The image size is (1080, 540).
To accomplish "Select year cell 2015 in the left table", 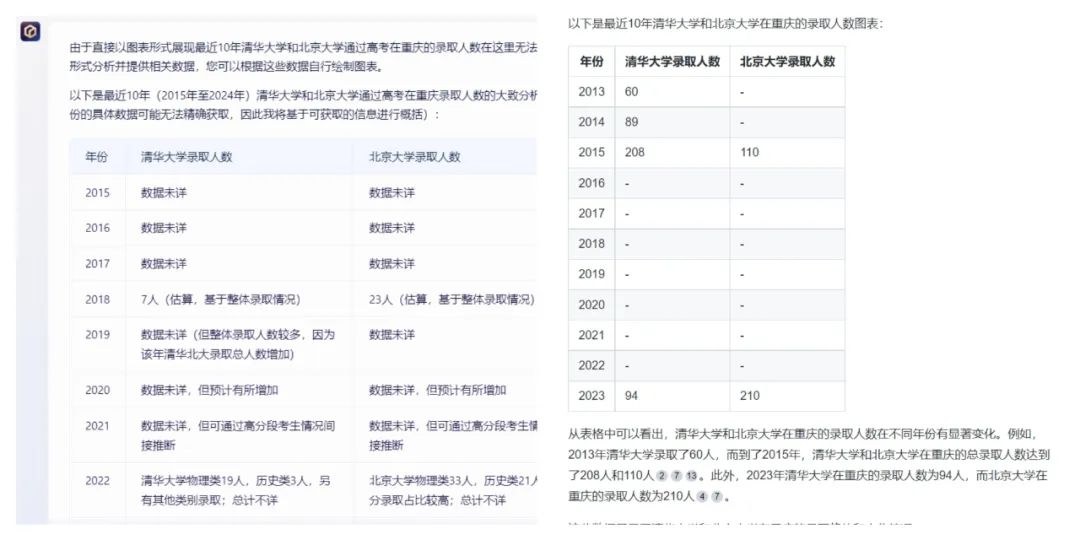I will click(97, 193).
